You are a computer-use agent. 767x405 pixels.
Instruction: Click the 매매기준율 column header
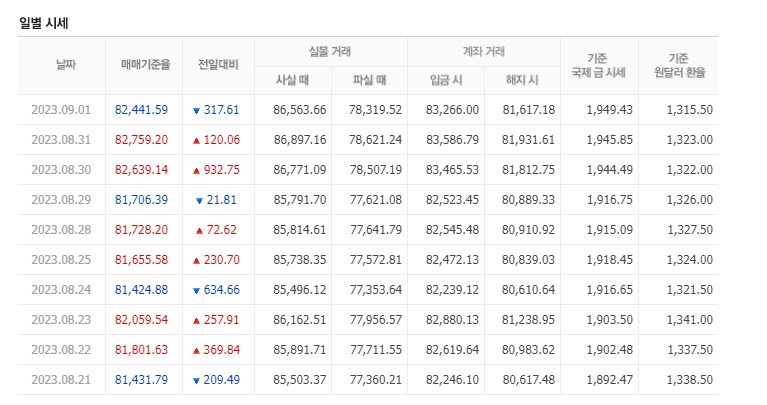coord(146,65)
